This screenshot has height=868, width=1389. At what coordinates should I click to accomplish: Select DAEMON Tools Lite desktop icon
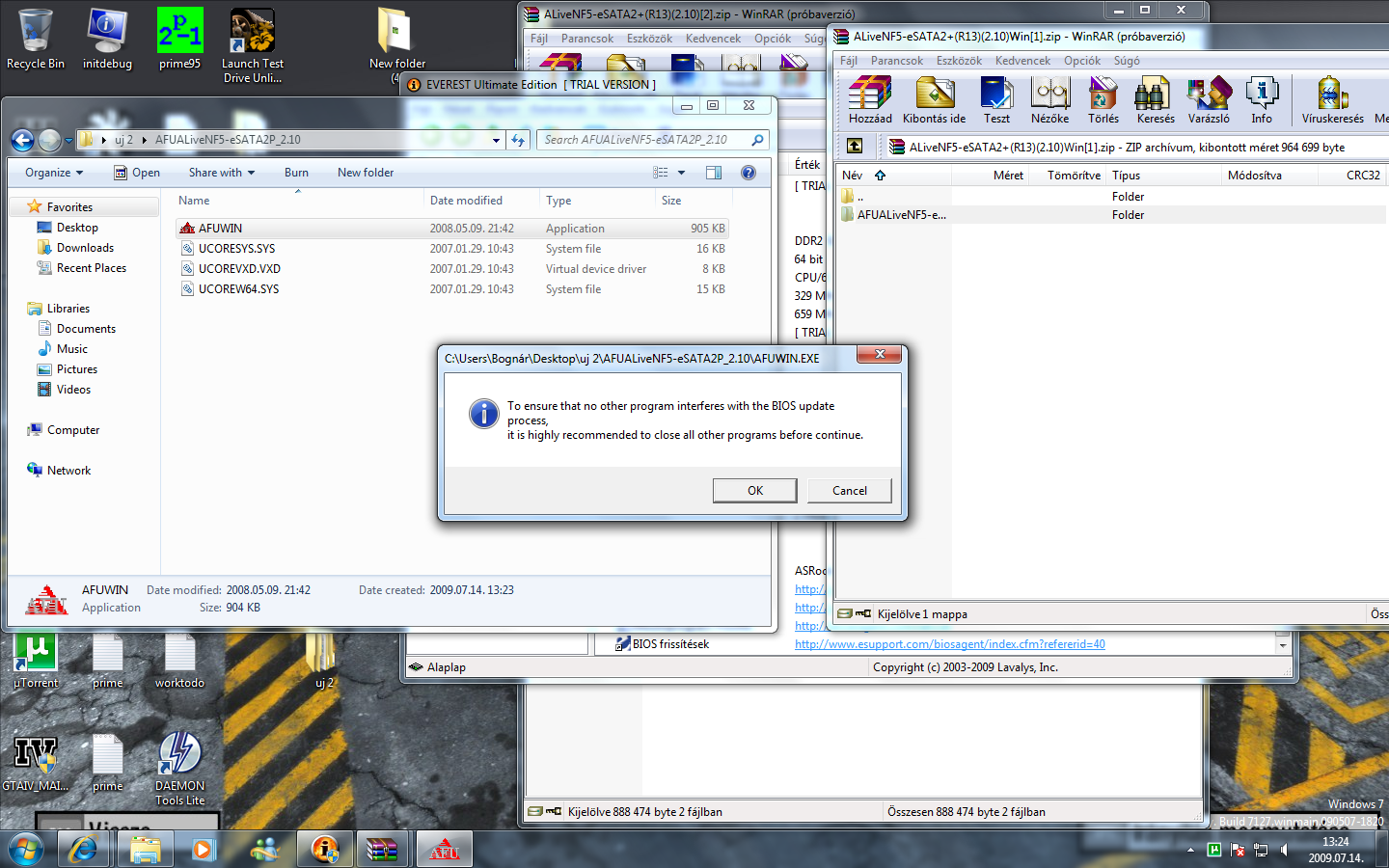tap(180, 769)
